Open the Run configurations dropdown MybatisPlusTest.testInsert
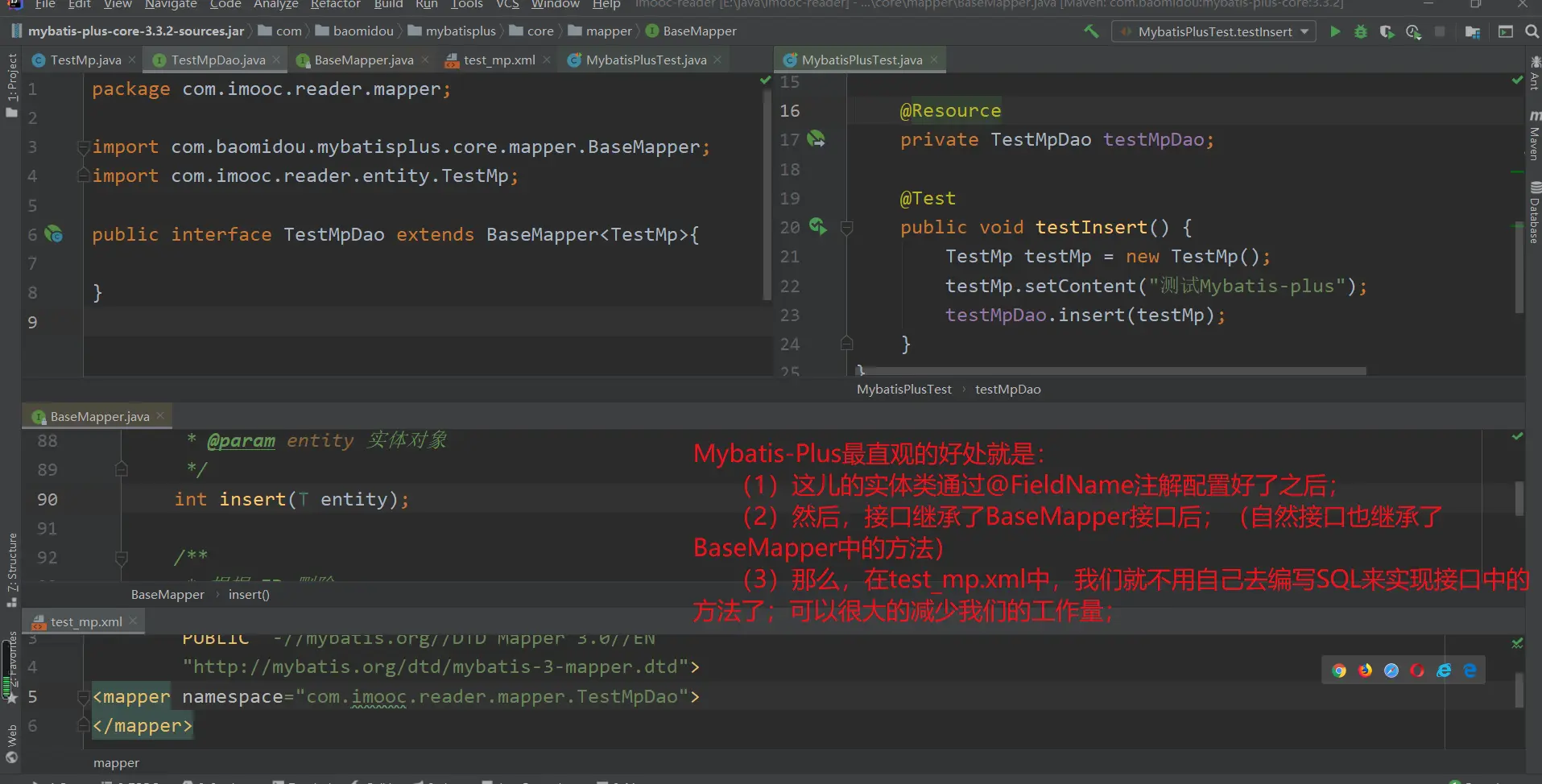Screen dimensions: 1542x784 point(1213,31)
